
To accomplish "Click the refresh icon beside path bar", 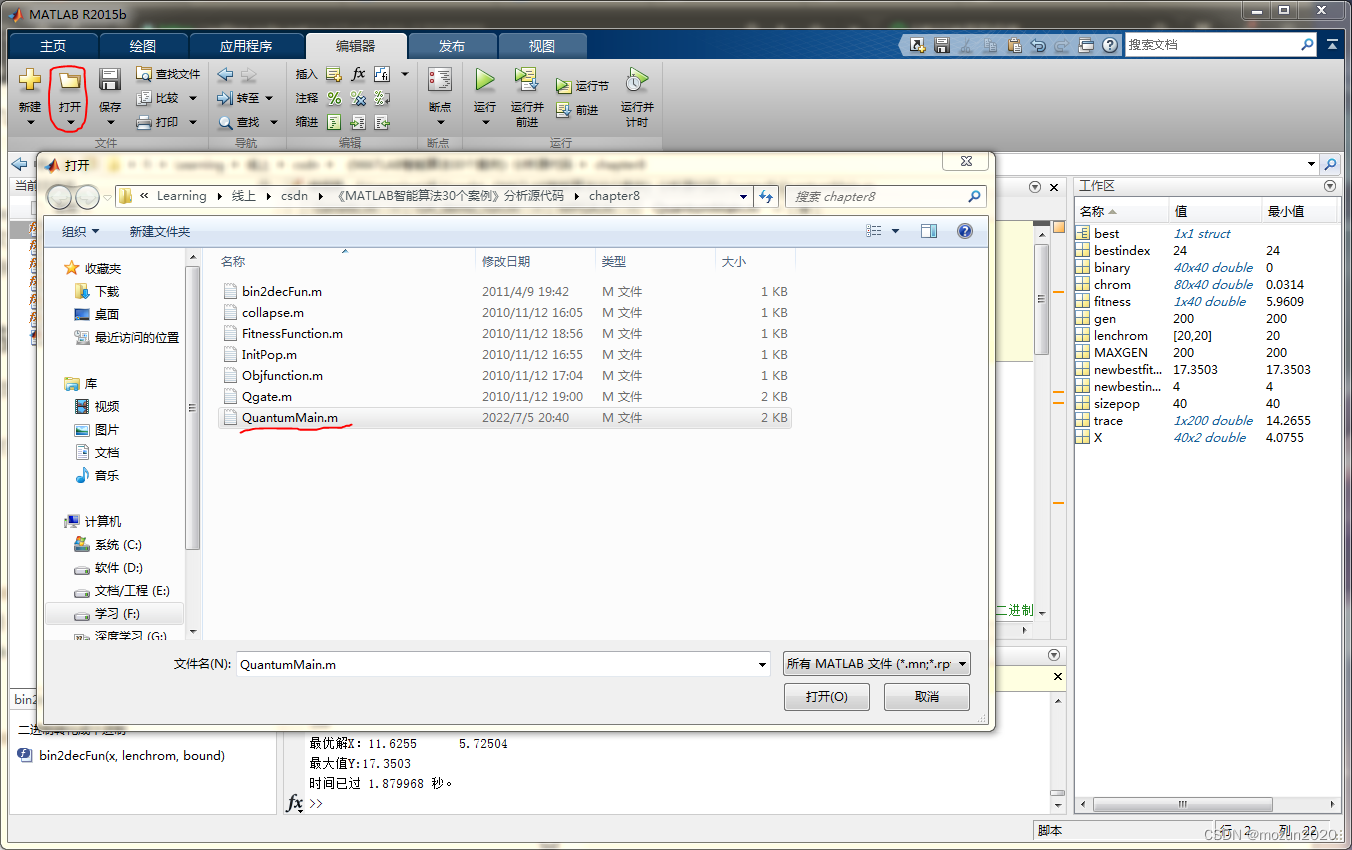I will (x=765, y=196).
